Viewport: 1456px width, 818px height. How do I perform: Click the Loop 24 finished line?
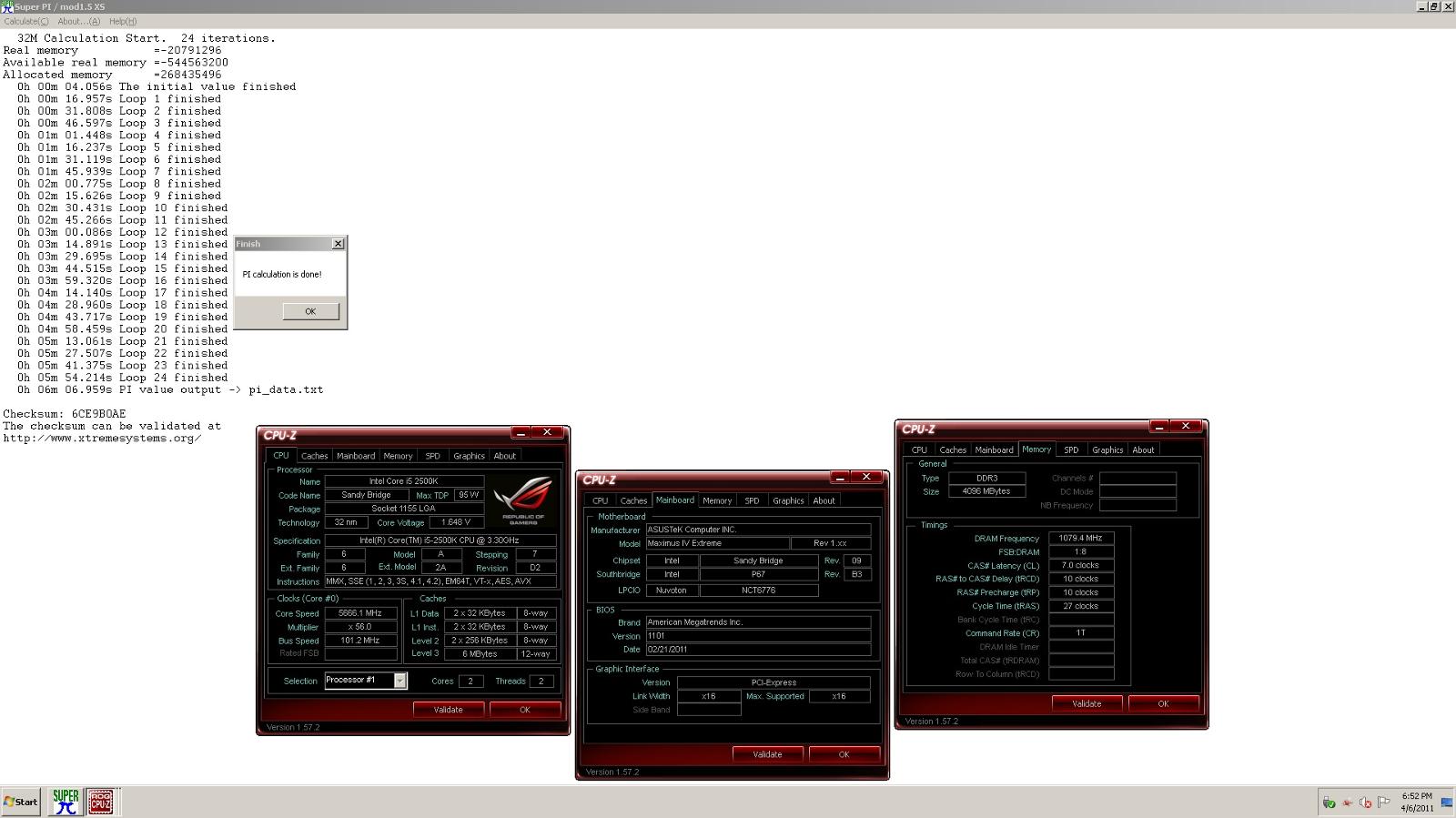(x=122, y=378)
